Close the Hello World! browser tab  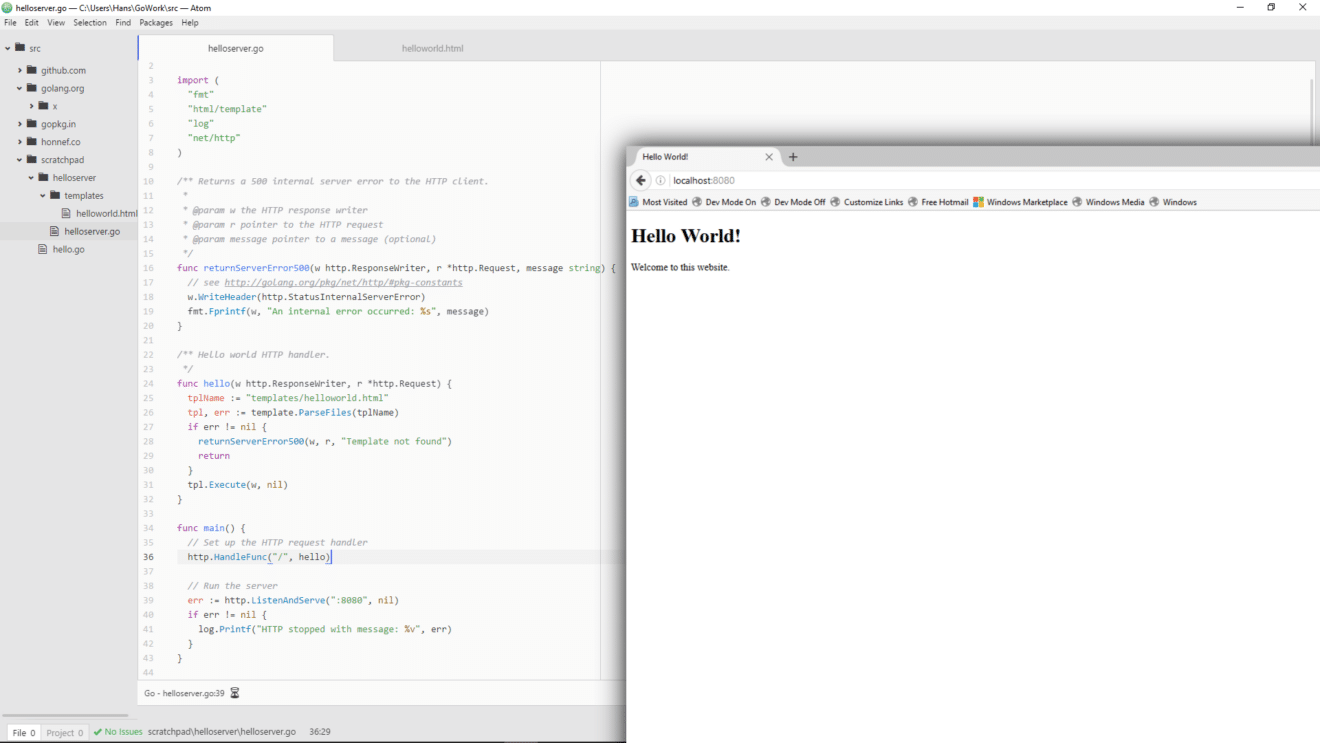pyautogui.click(x=769, y=157)
